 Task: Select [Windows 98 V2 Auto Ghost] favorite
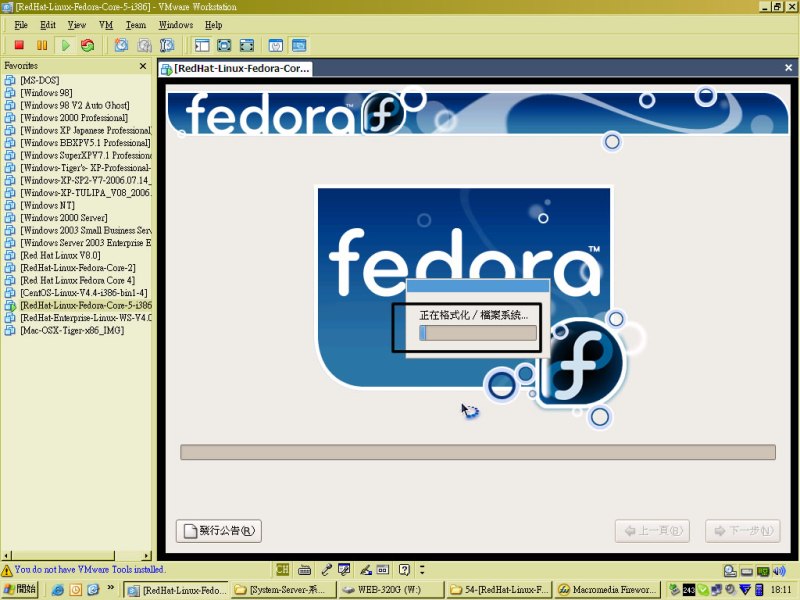(74, 105)
